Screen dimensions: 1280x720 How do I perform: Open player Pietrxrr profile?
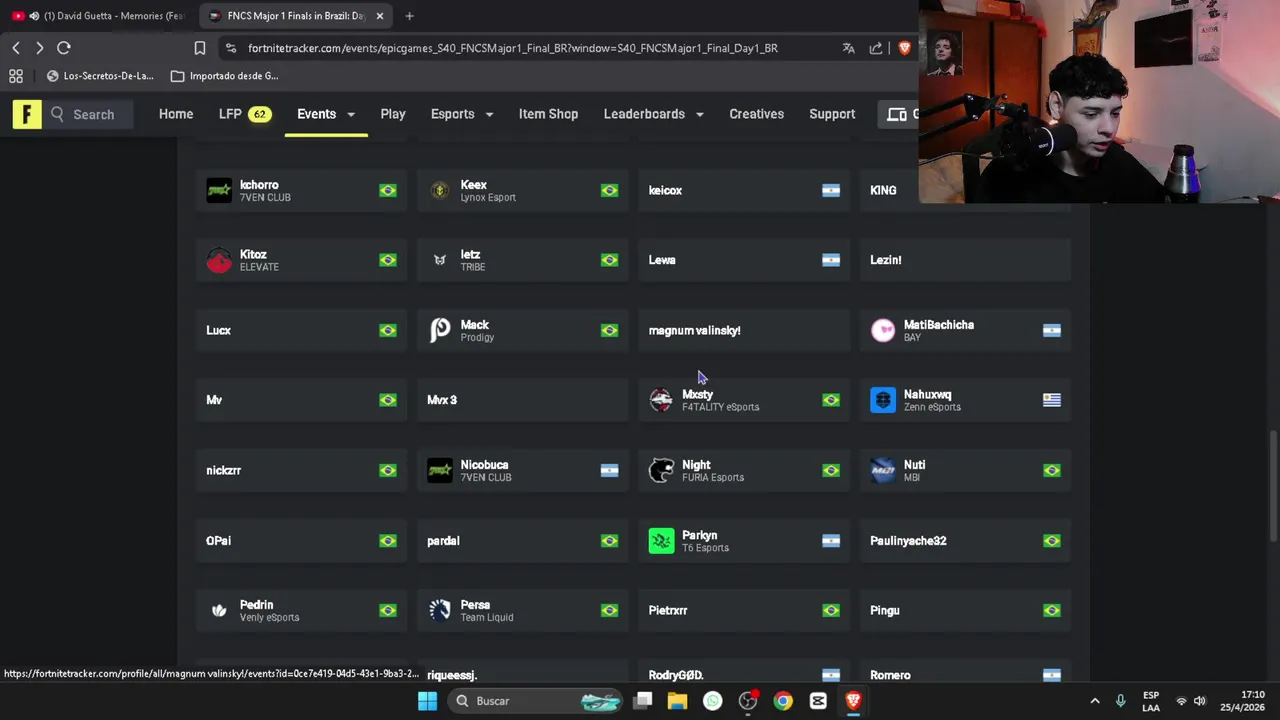[745, 610]
